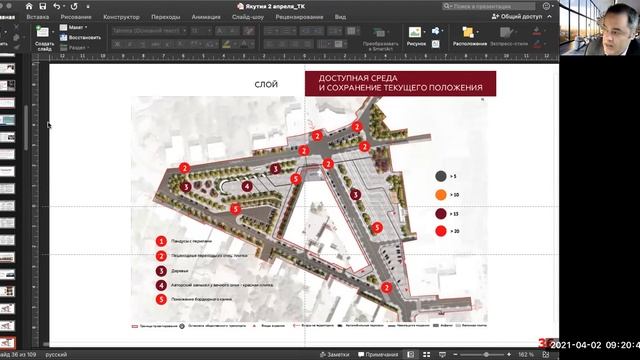The image size is (640, 360).
Task: Click the text box icon under shapes
Action: click(x=436, y=44)
